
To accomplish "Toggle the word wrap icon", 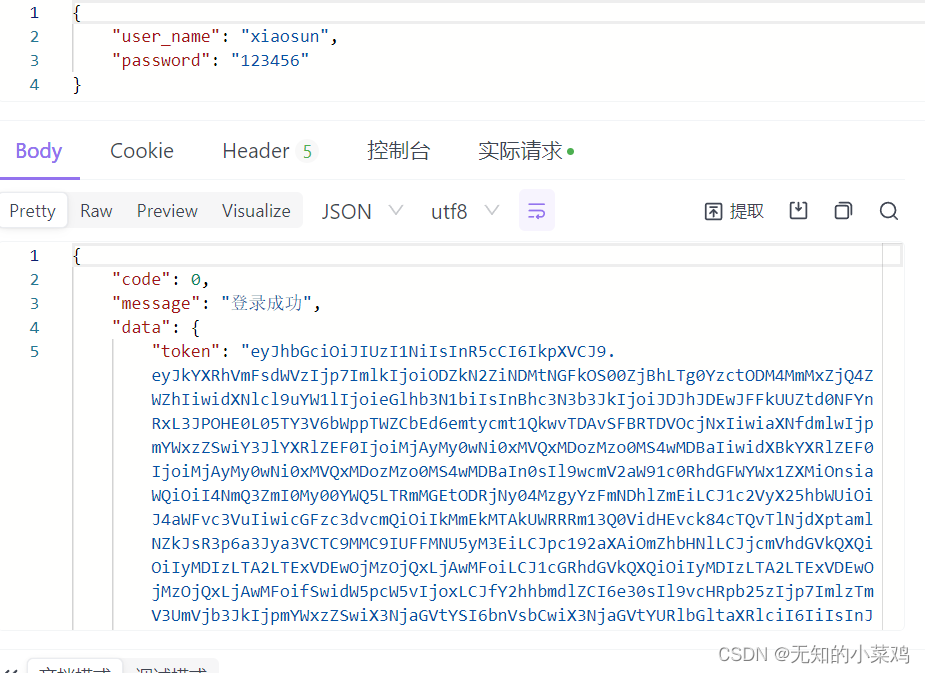I will tap(536, 211).
